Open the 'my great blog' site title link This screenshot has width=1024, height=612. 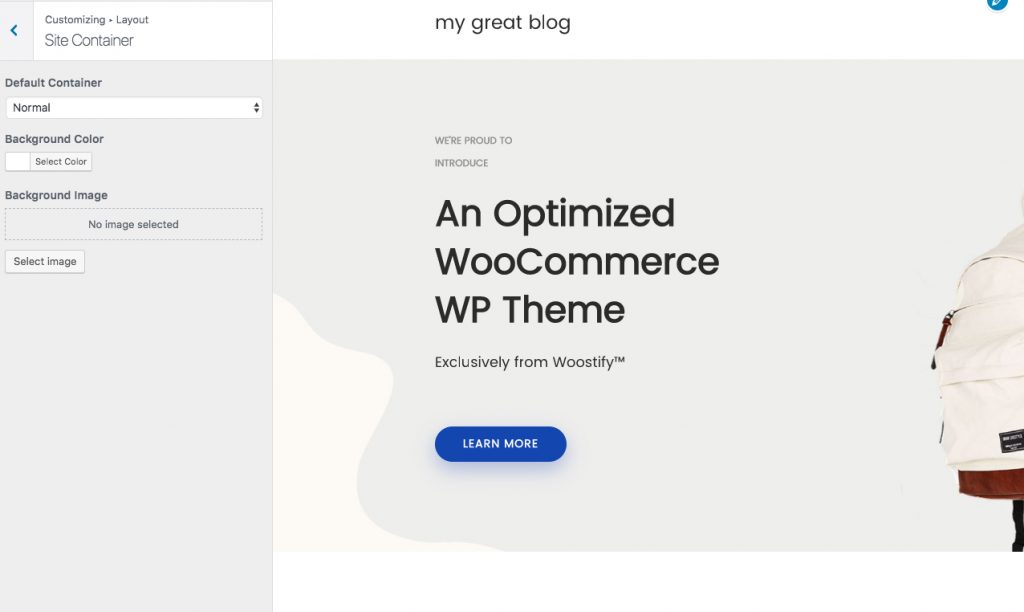[x=502, y=23]
